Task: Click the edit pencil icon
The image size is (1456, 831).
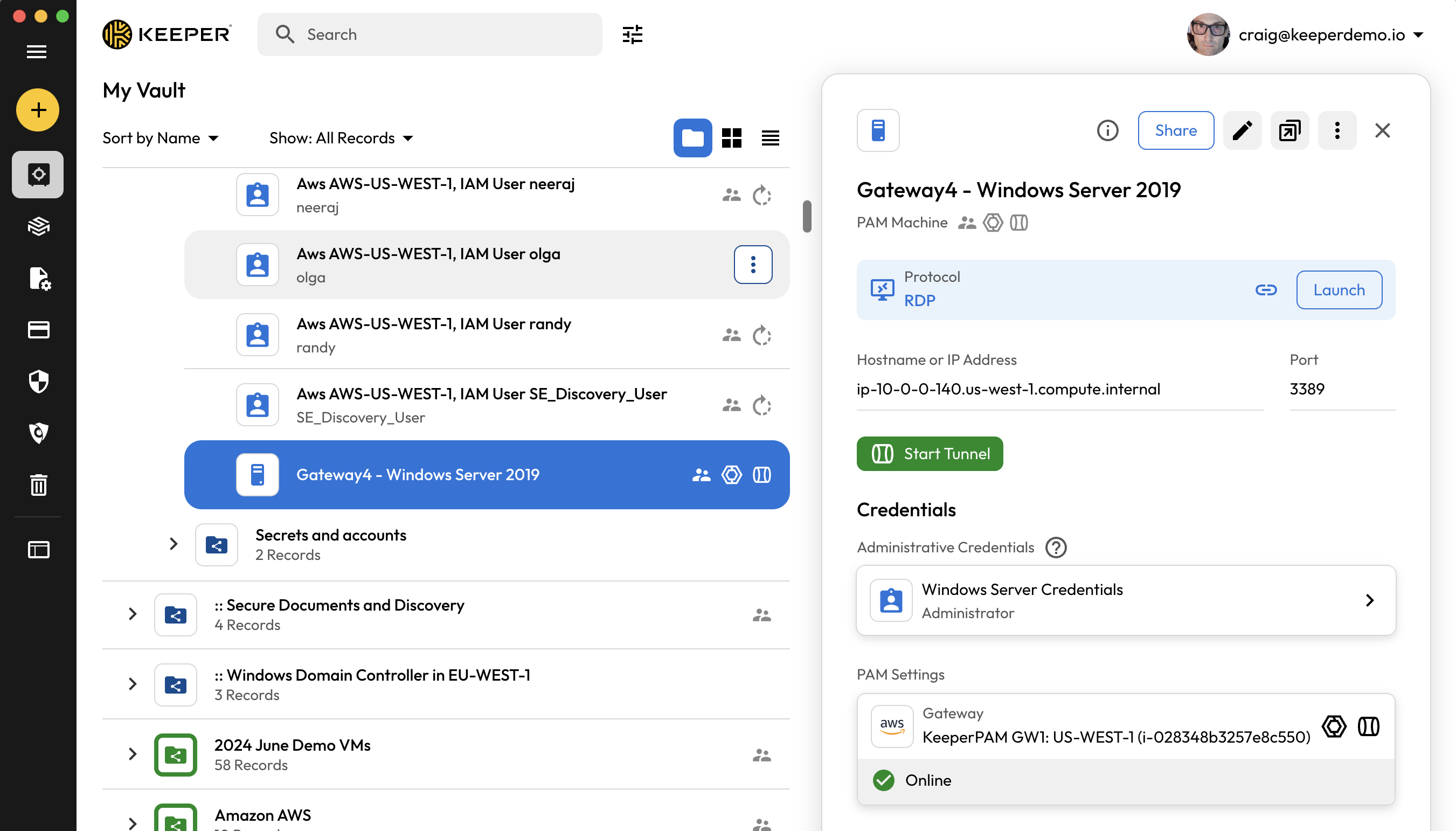Action: pyautogui.click(x=1242, y=131)
